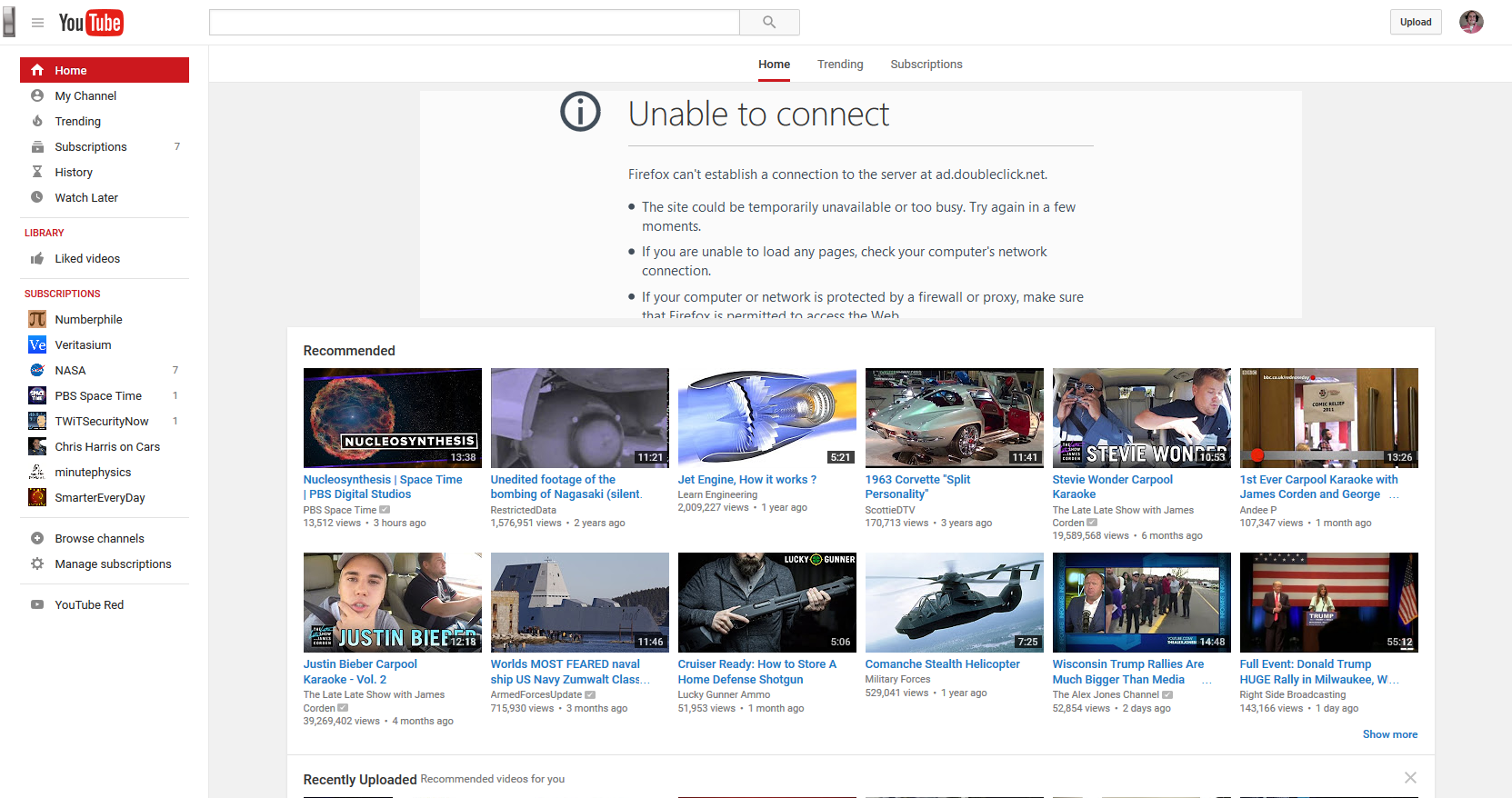Open the Comanche Stealth Helicopter thumbnail
The image size is (1512, 798).
coord(954,602)
